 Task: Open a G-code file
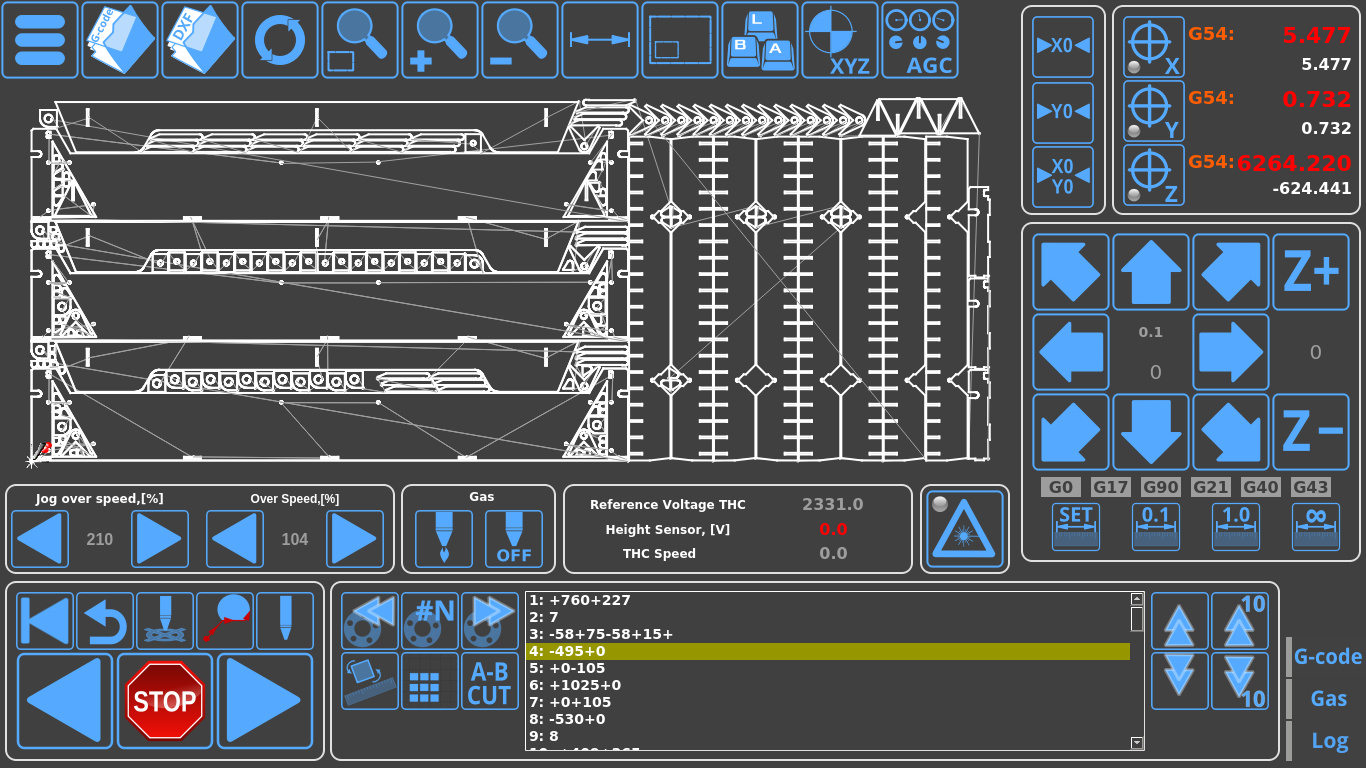121,40
